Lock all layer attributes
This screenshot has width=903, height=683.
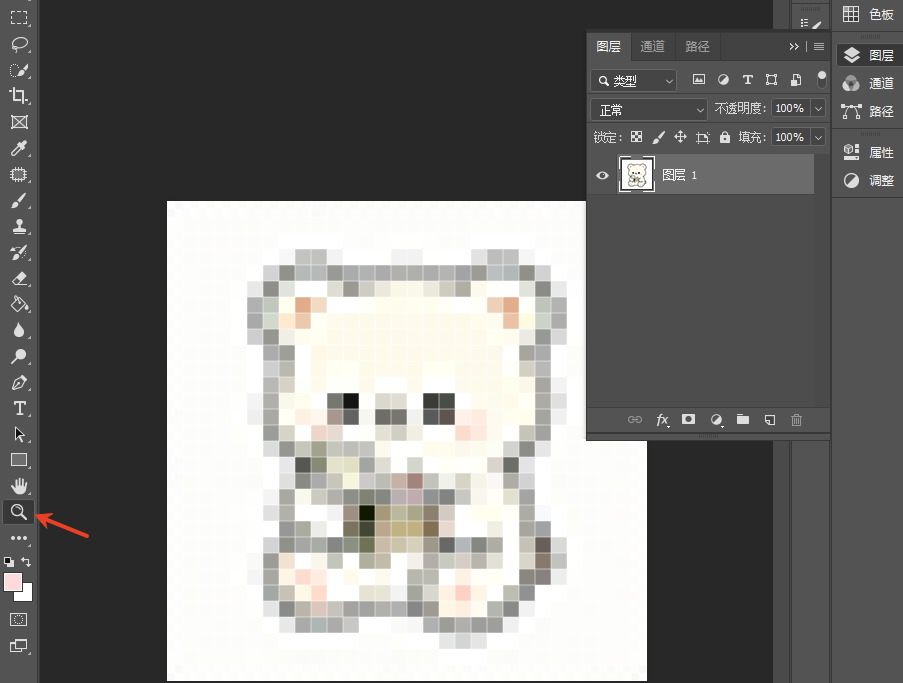tap(725, 137)
